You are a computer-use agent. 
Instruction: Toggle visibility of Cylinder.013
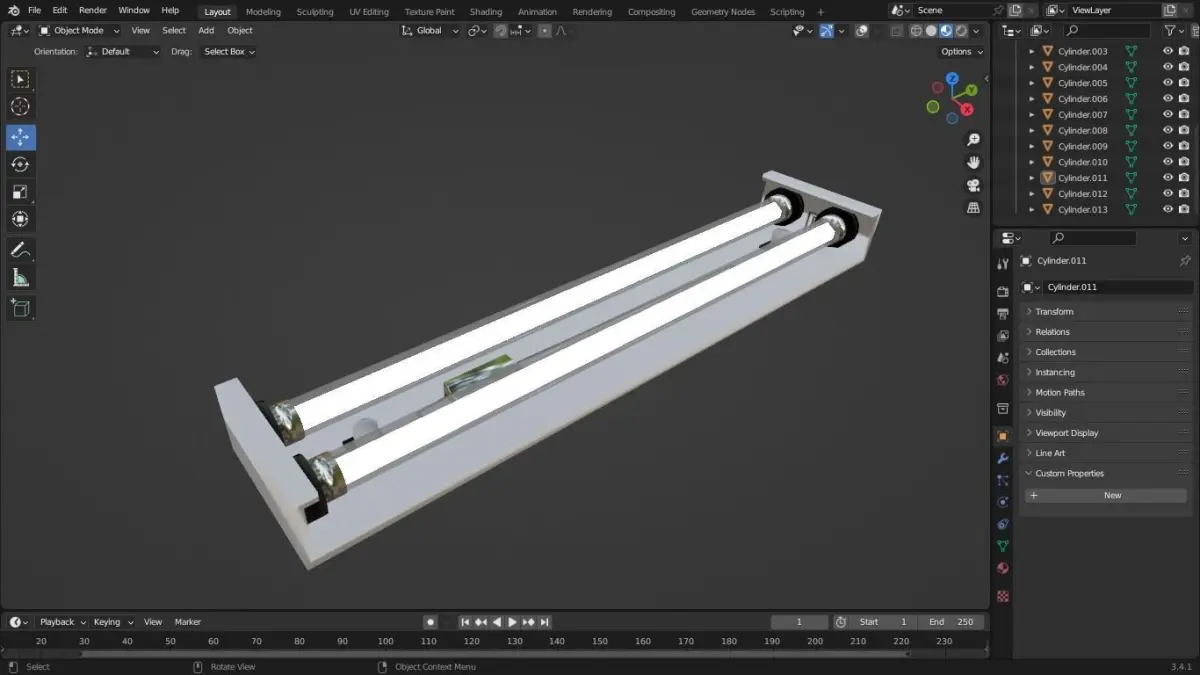[1167, 209]
